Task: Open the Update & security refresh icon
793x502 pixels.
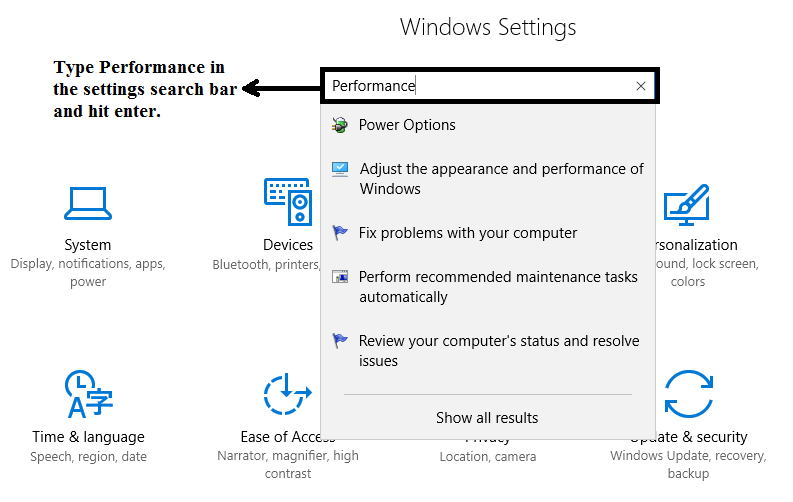Action: 688,394
